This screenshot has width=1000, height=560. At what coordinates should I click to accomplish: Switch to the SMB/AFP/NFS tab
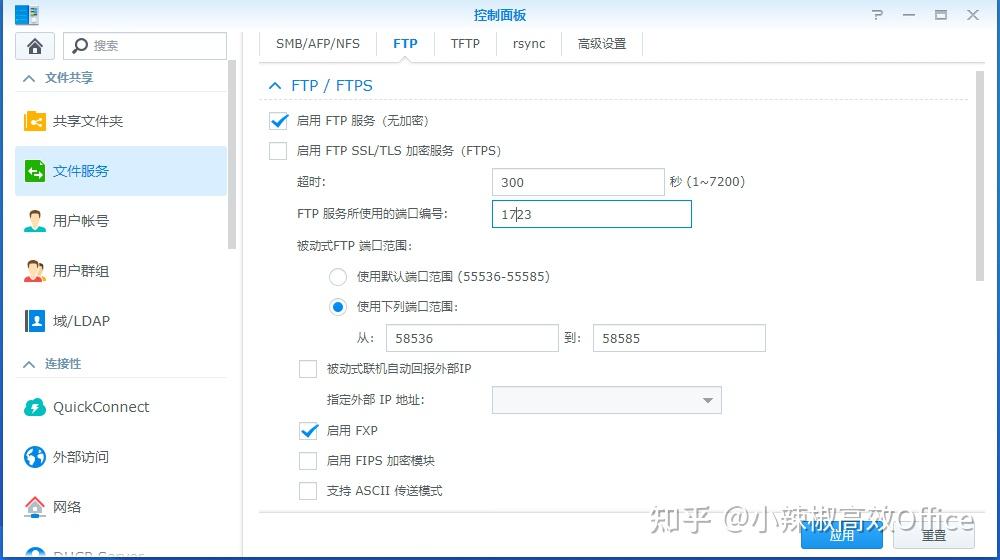pos(318,44)
